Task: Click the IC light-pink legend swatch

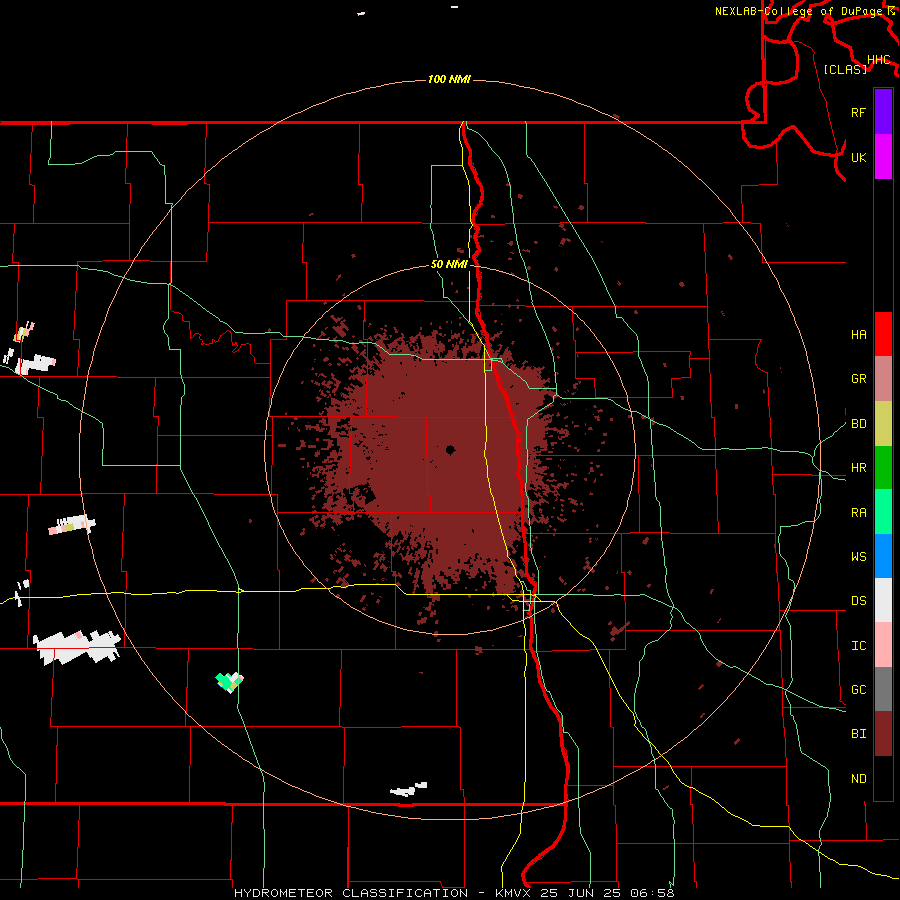Action: (883, 645)
